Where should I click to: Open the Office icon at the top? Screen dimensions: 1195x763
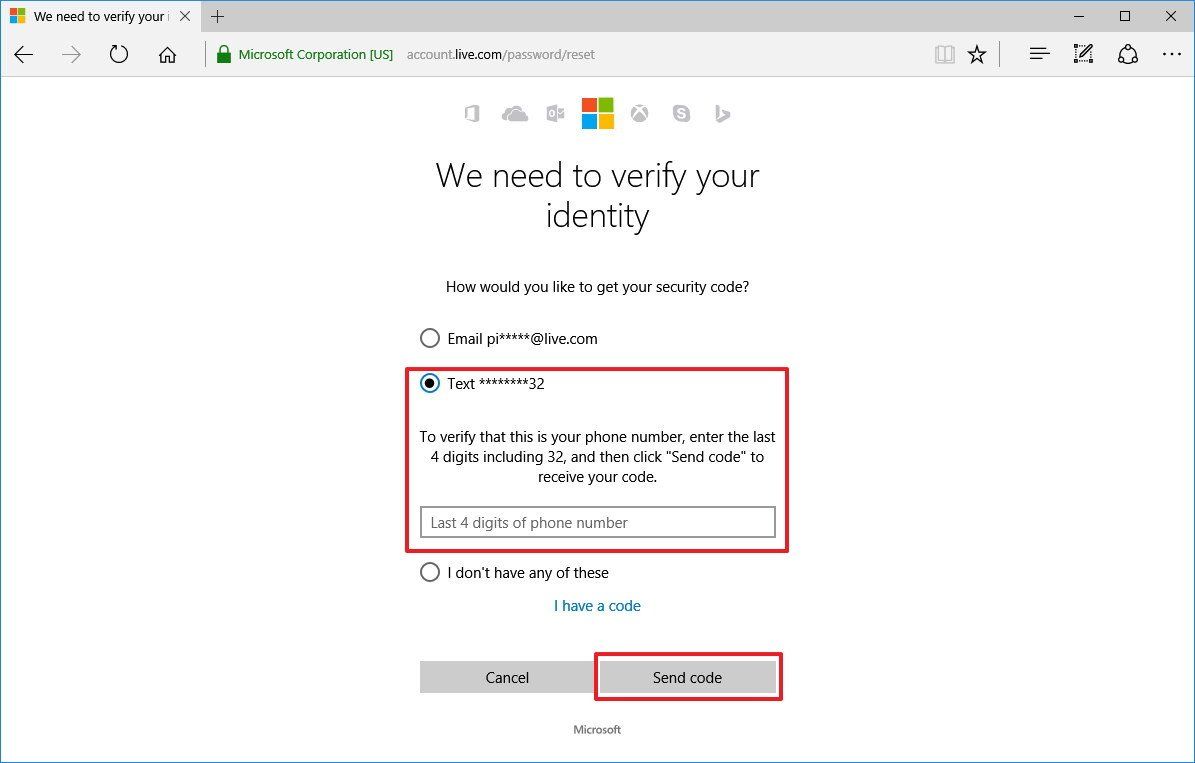(x=471, y=113)
